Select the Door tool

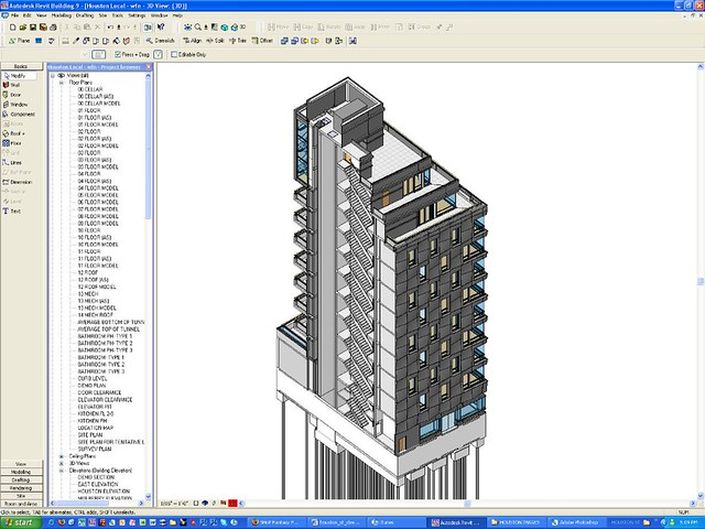coord(16,95)
